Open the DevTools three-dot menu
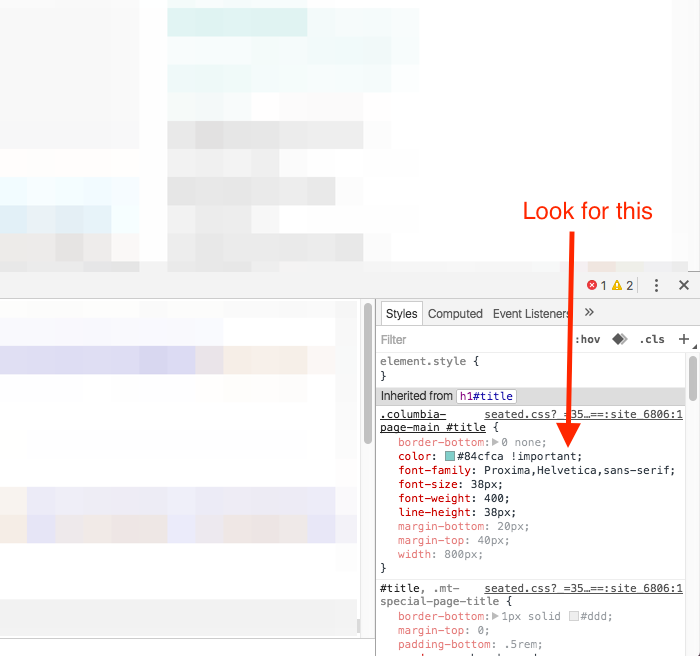 point(656,286)
